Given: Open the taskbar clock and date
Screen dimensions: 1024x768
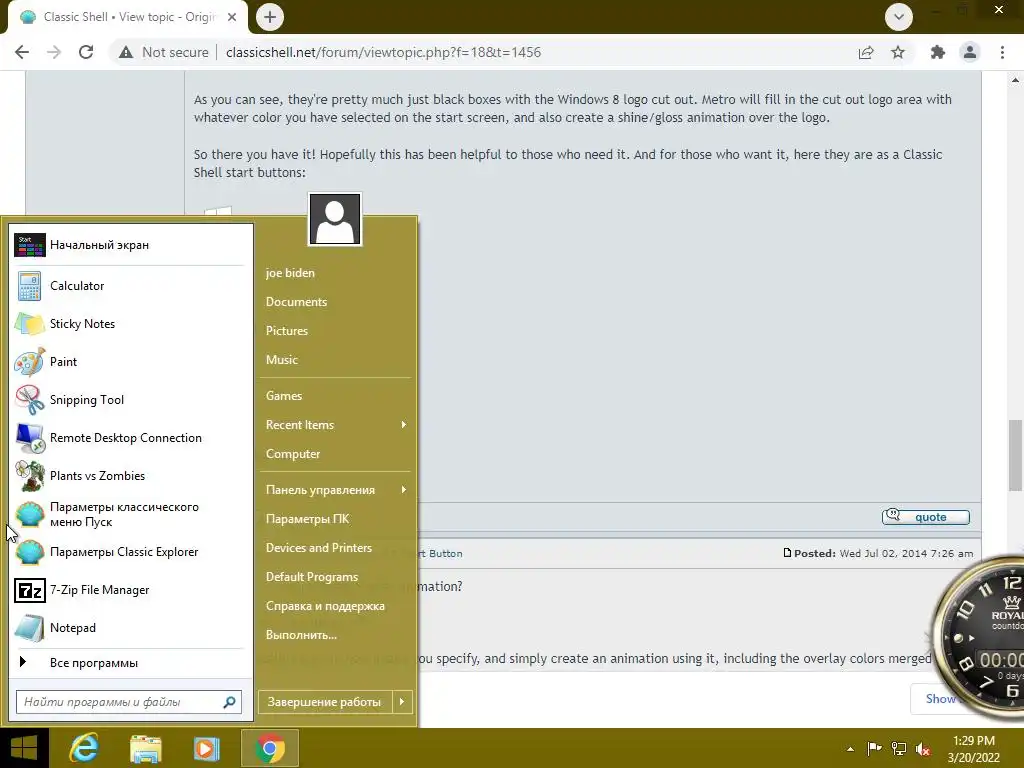Looking at the screenshot, I should coord(974,749).
